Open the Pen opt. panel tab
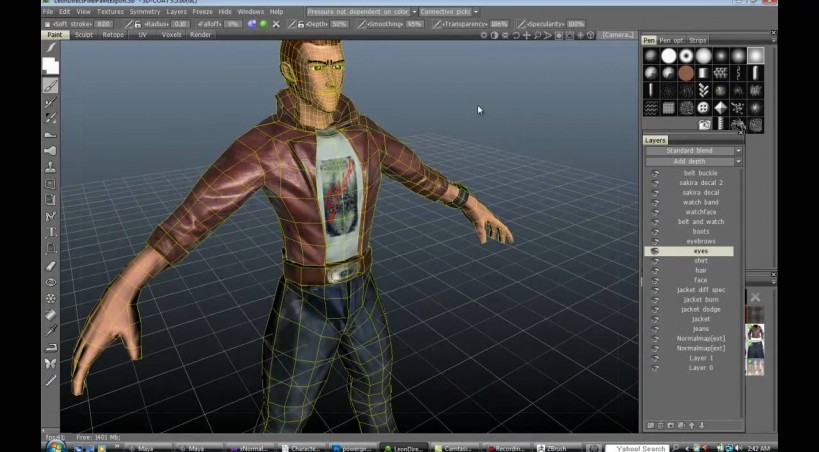Screen dimensions: 819x452 coord(674,41)
